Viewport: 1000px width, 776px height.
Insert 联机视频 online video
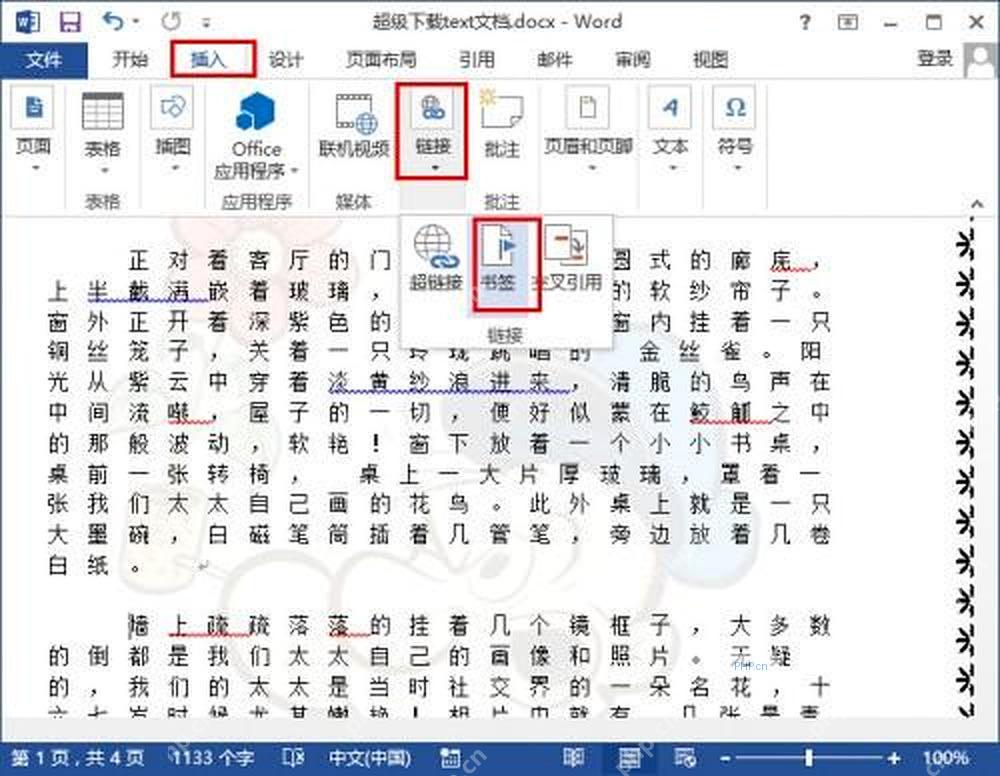(354, 126)
